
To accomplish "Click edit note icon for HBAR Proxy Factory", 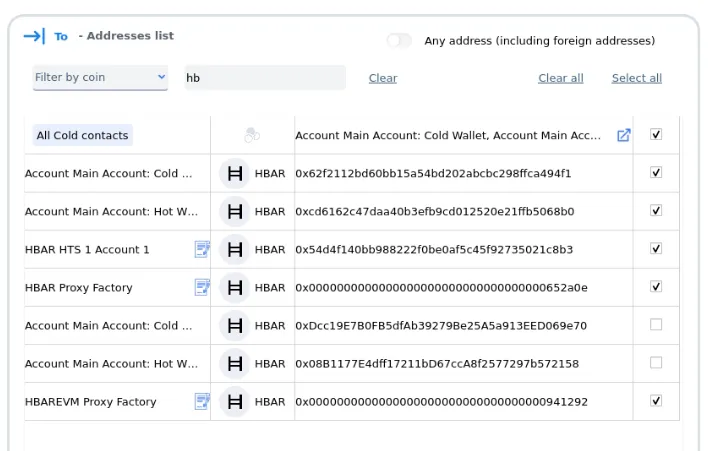I will 202,287.
